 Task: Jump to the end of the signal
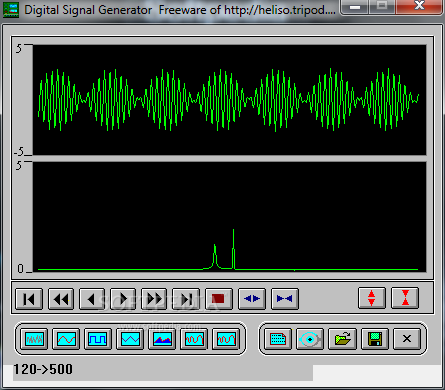click(x=186, y=299)
